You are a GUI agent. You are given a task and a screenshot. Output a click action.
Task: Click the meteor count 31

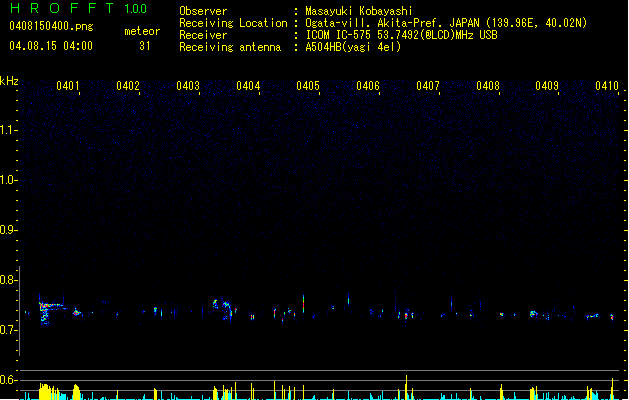click(x=145, y=46)
